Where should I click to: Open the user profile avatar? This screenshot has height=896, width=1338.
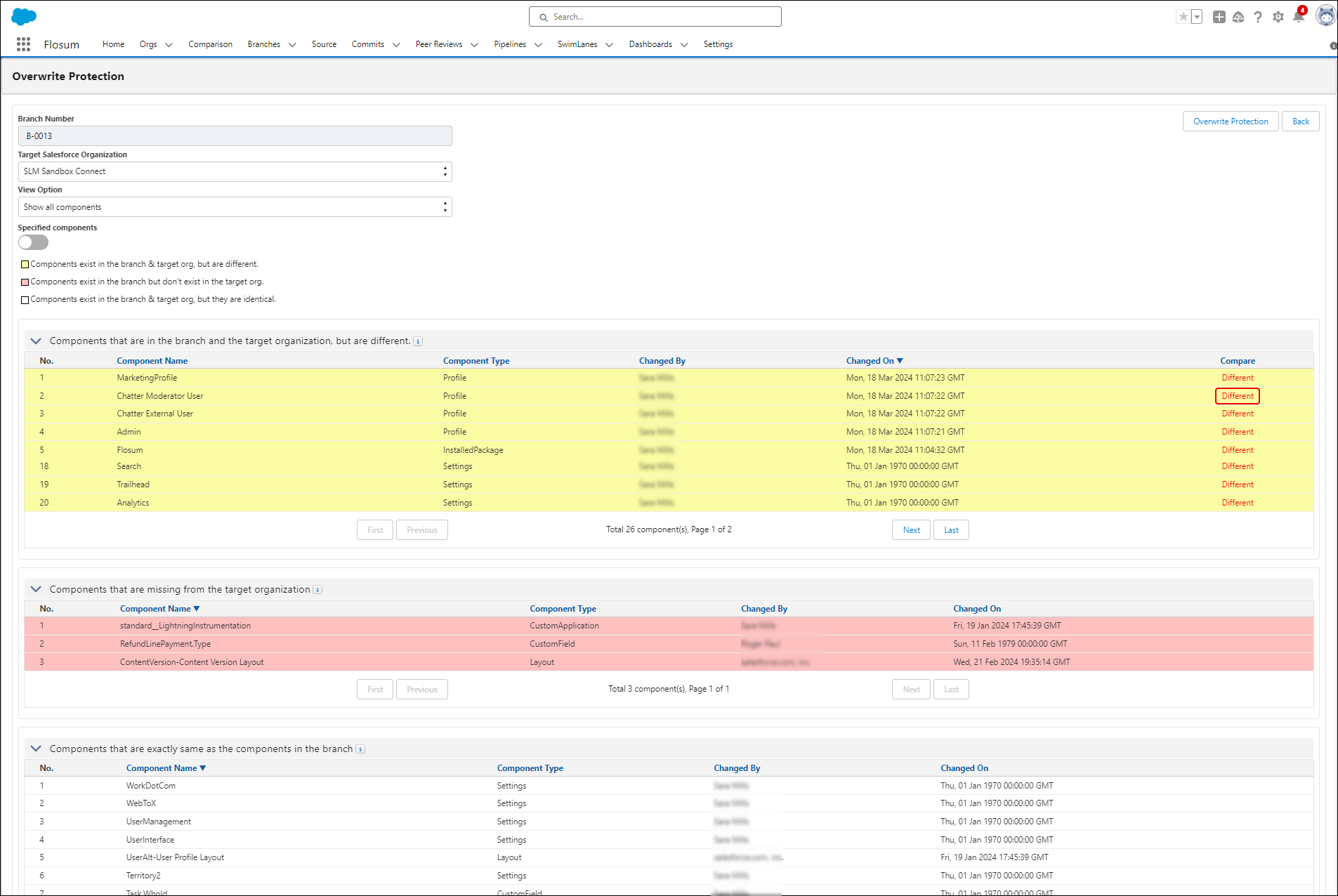click(x=1325, y=15)
